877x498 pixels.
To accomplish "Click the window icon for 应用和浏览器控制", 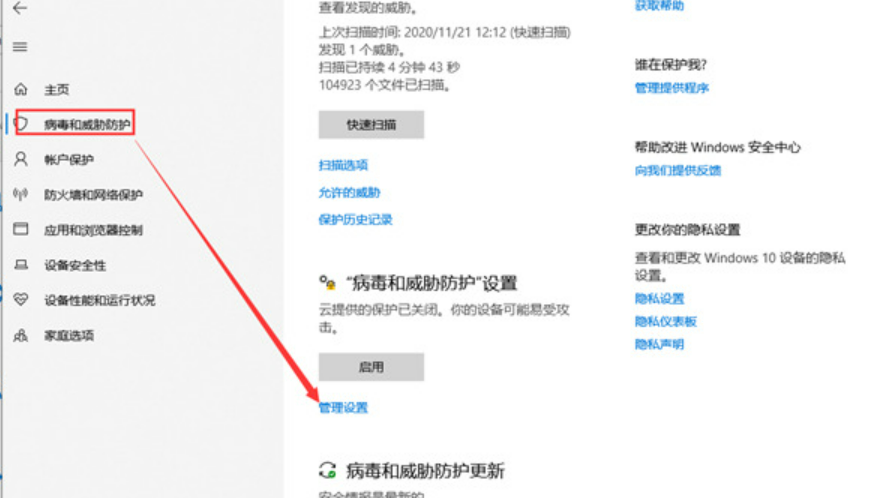I will (x=21, y=229).
